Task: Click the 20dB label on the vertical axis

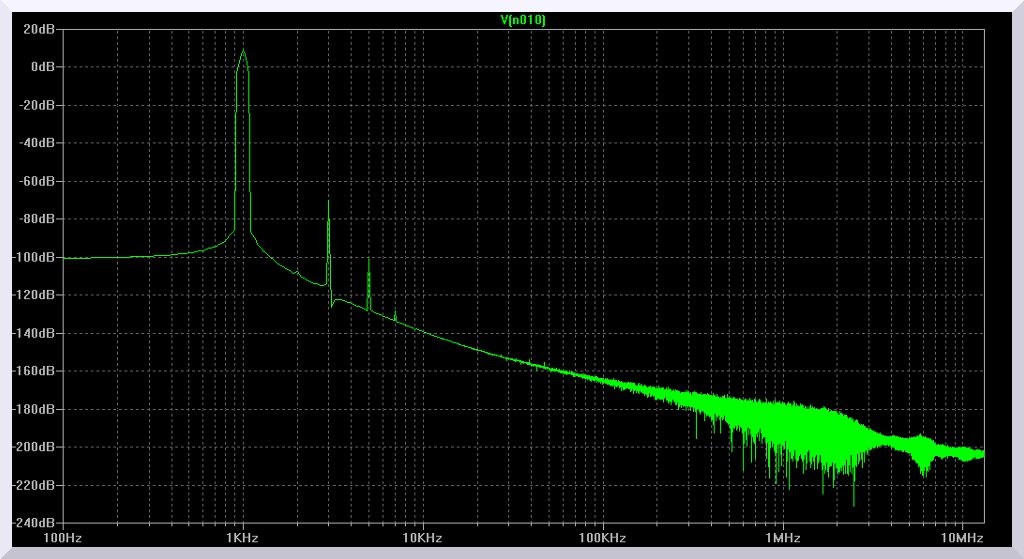Action: pyautogui.click(x=38, y=29)
